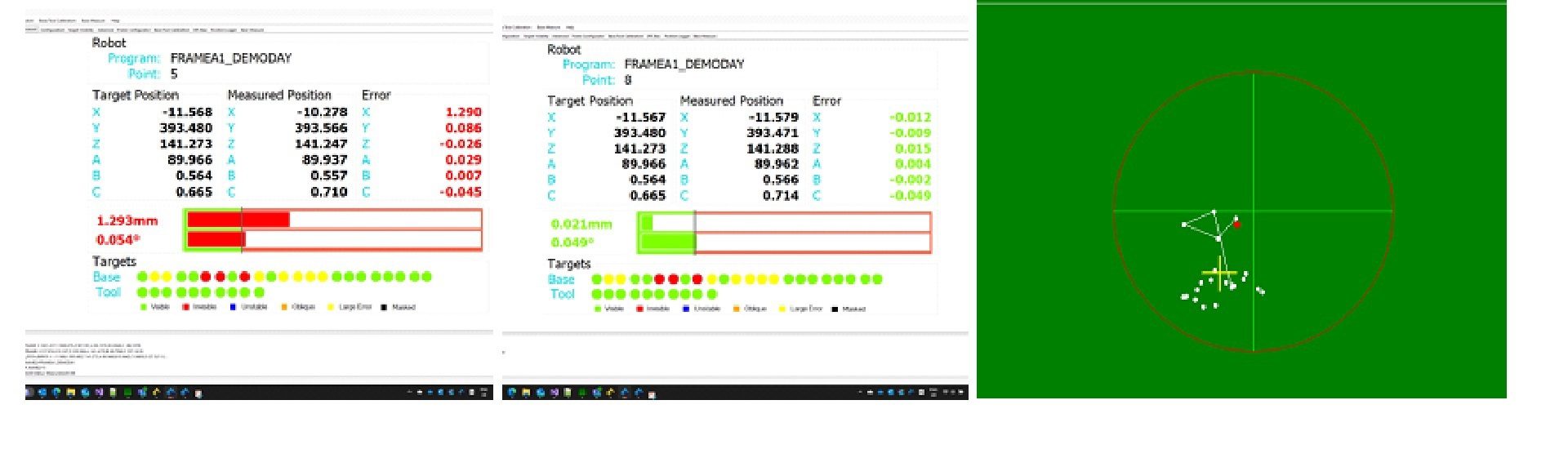The height and width of the screenshot is (458, 1568).
Task: Click the Masked legend black square, Point 5 window
Action: (x=384, y=307)
